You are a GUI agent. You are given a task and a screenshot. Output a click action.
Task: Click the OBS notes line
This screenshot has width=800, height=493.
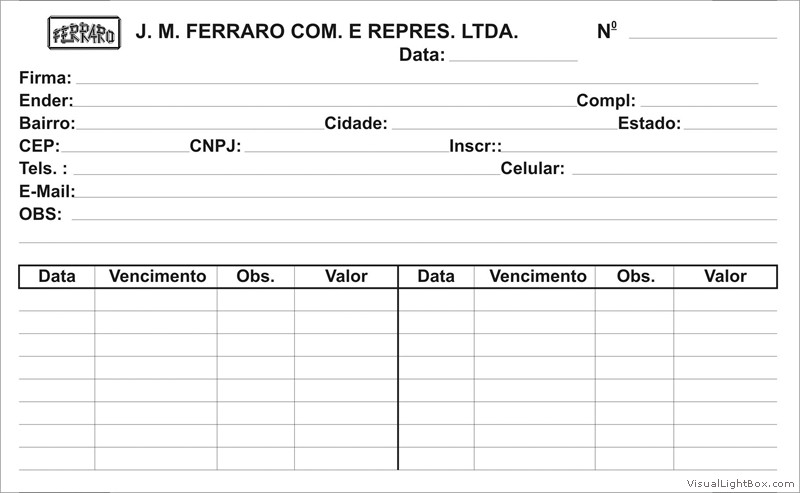click(x=424, y=213)
